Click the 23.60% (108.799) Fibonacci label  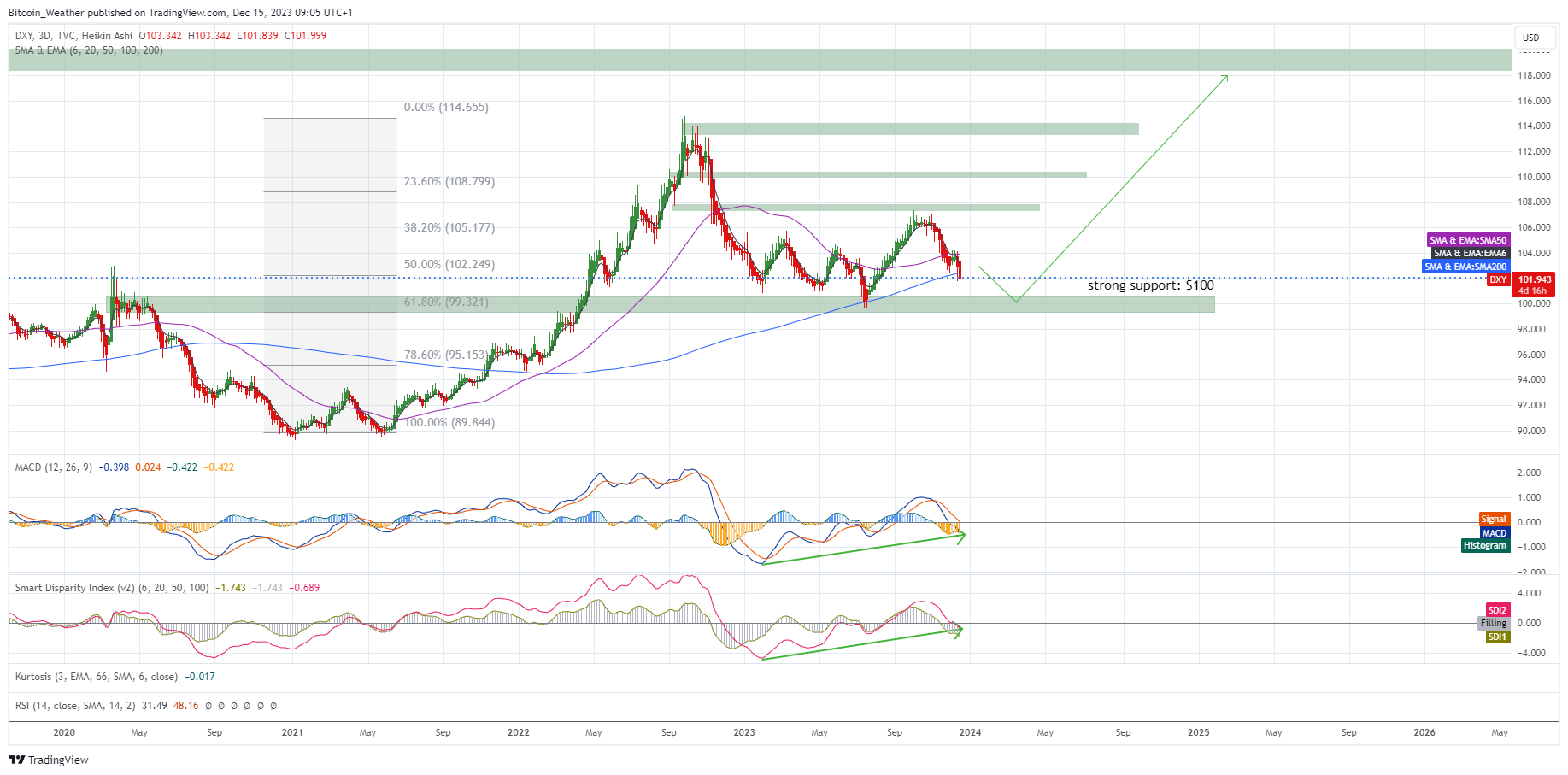(x=449, y=182)
